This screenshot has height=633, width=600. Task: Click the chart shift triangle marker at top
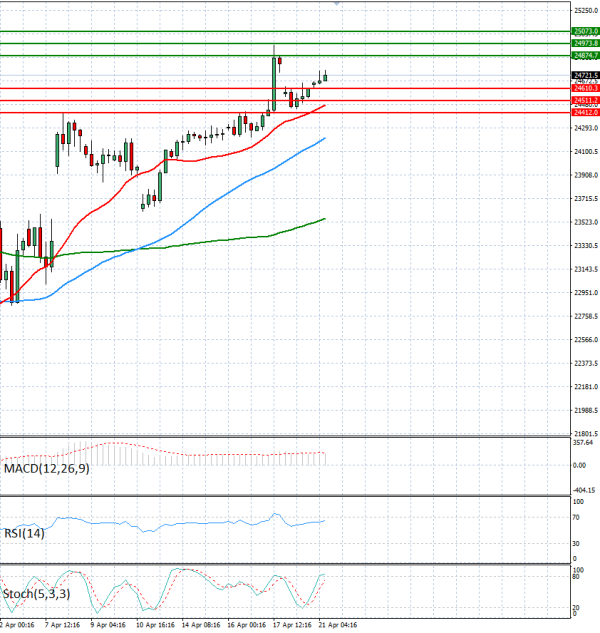337,4
